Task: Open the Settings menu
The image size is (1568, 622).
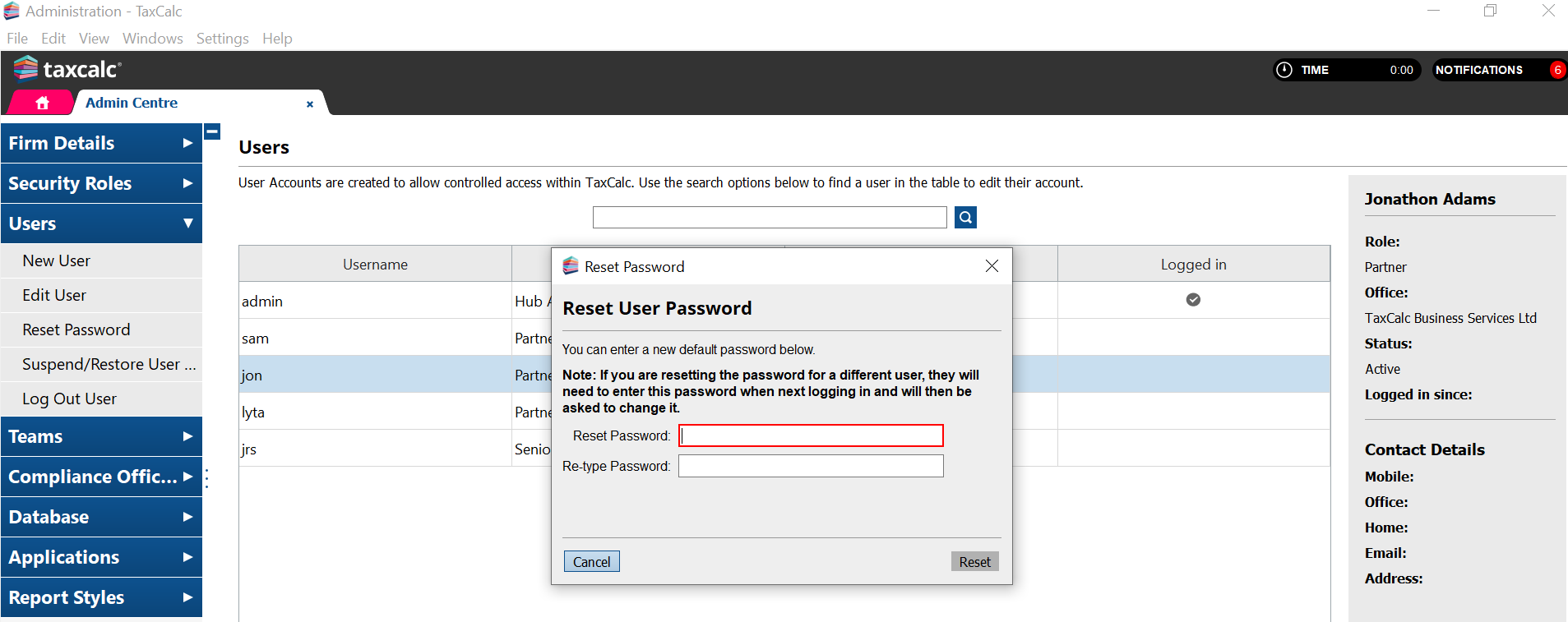Action: click(222, 39)
